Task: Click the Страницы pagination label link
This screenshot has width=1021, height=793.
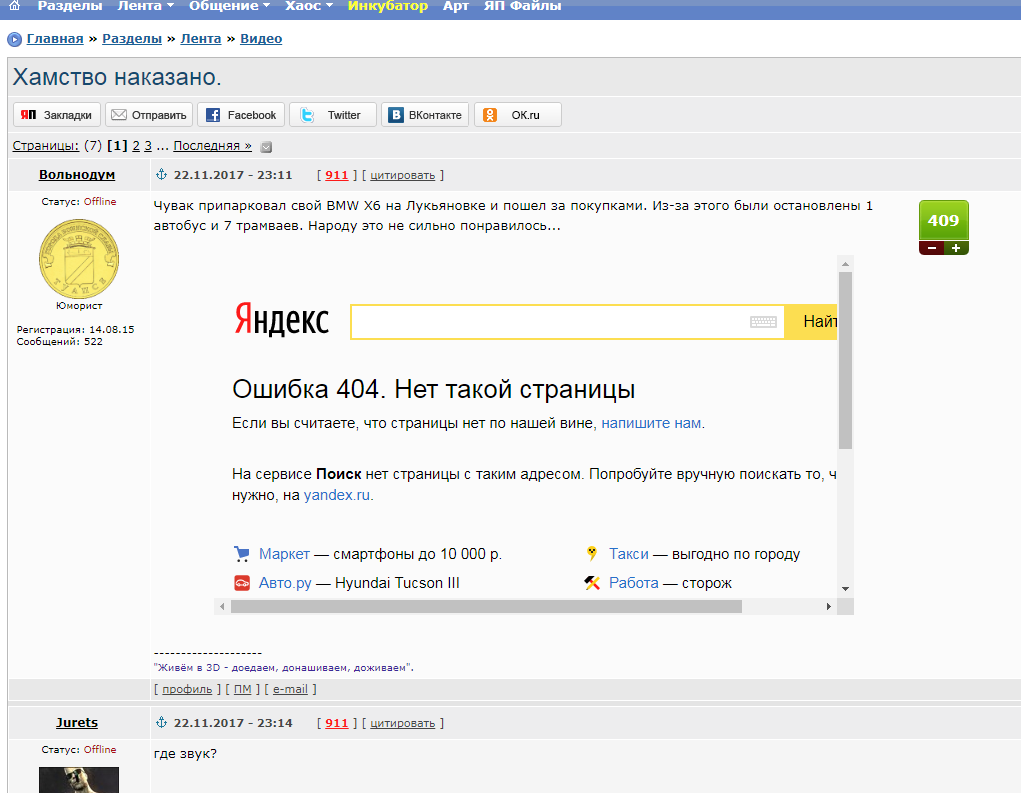Action: [x=46, y=145]
